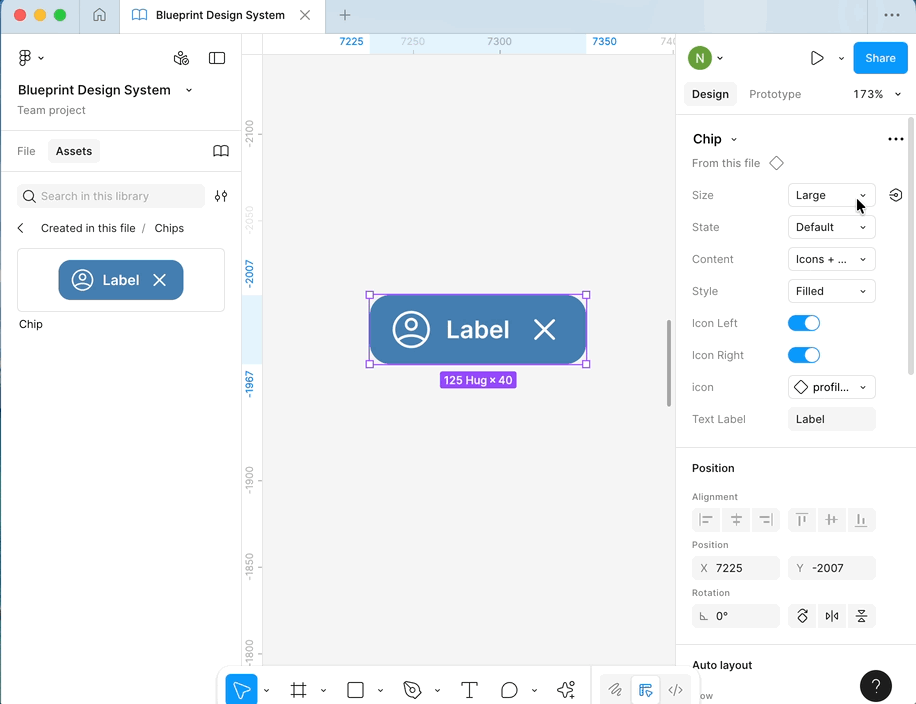
Task: Toggle the sidebar collapse icon
Action: point(217,58)
